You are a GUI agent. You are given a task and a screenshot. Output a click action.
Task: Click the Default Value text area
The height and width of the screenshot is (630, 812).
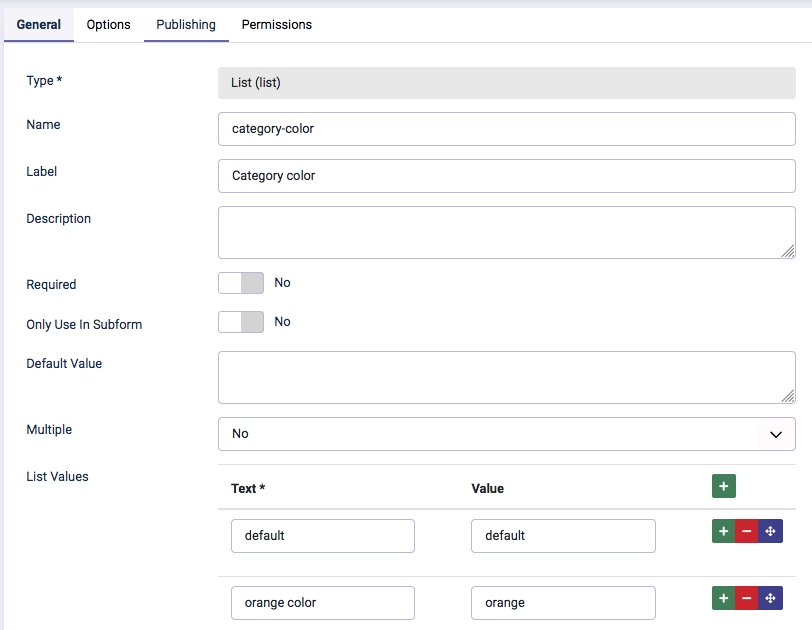coord(506,377)
